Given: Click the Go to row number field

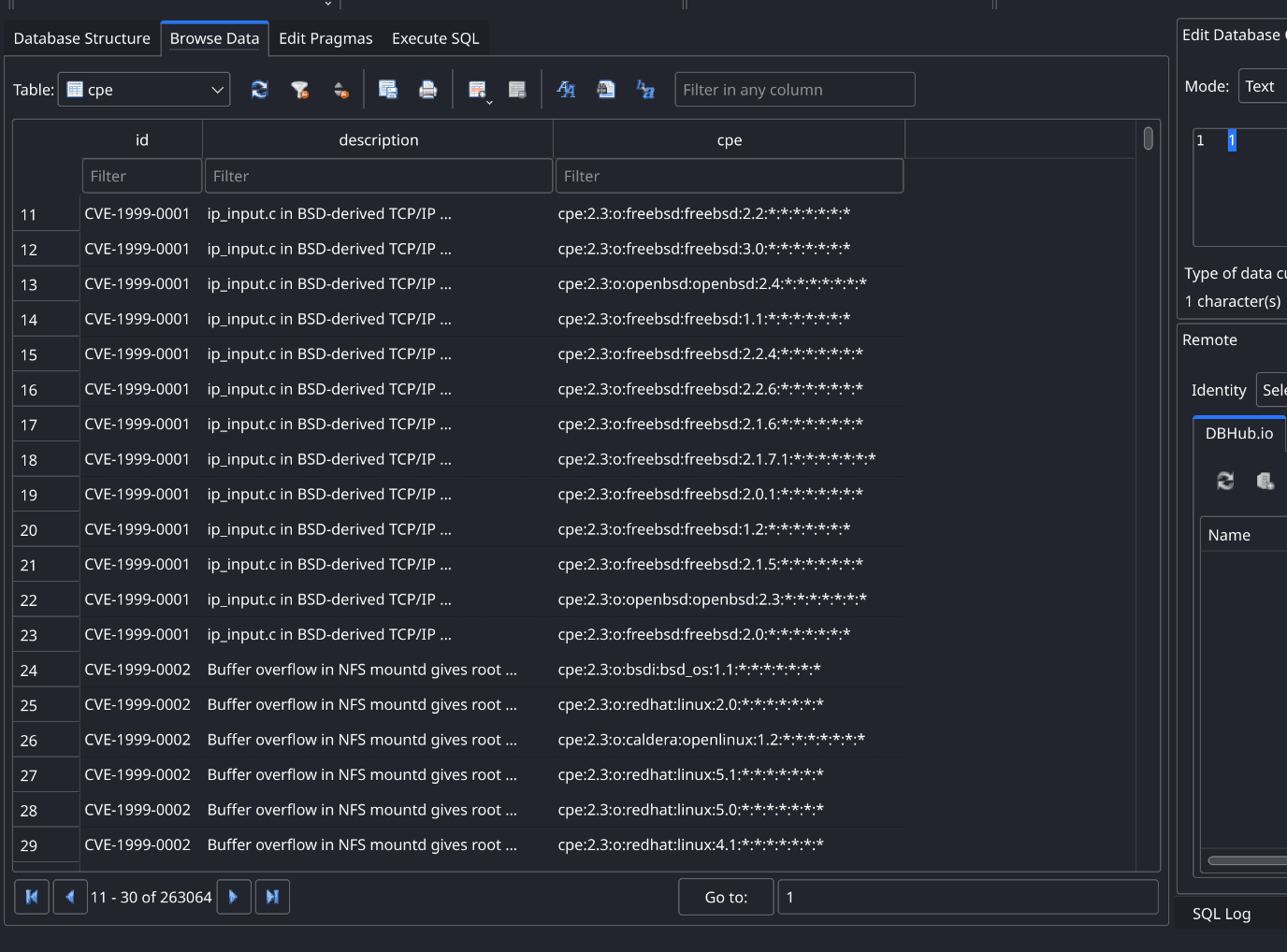Looking at the screenshot, I should point(968,897).
